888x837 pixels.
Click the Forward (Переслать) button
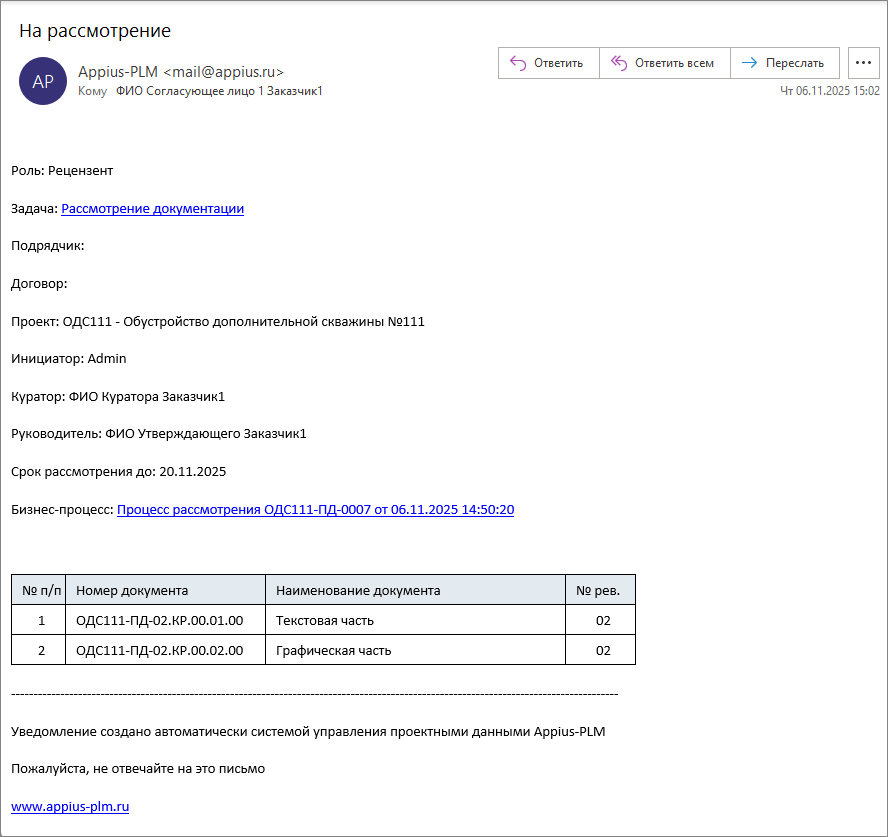click(x=784, y=63)
